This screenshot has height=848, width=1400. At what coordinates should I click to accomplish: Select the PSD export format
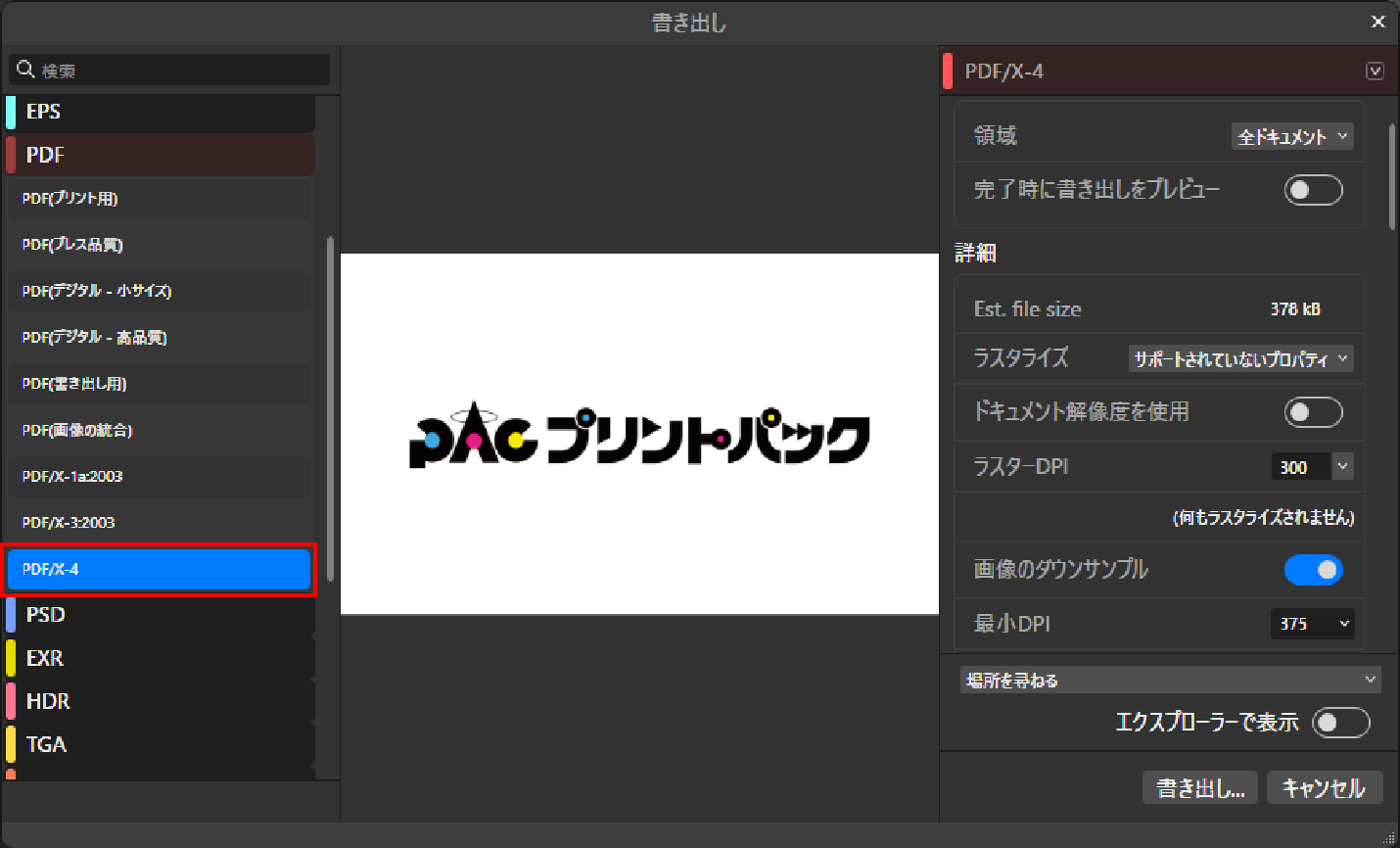coord(161,615)
